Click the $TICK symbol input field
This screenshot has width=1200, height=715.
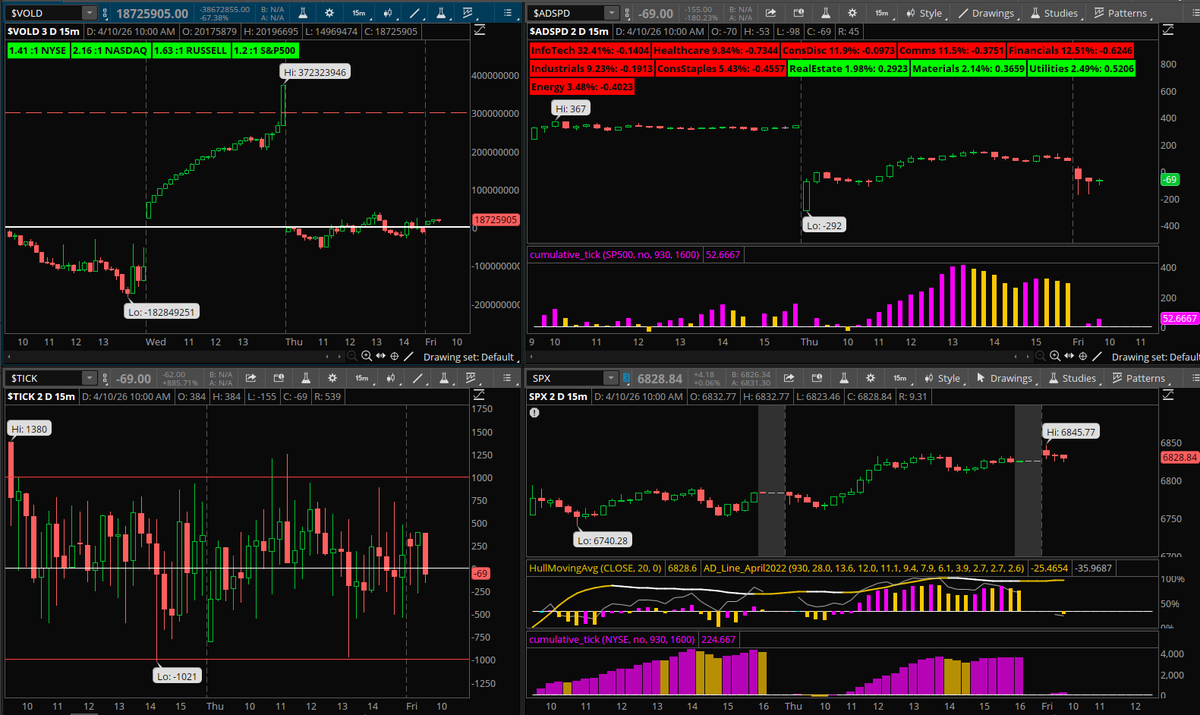coord(44,378)
